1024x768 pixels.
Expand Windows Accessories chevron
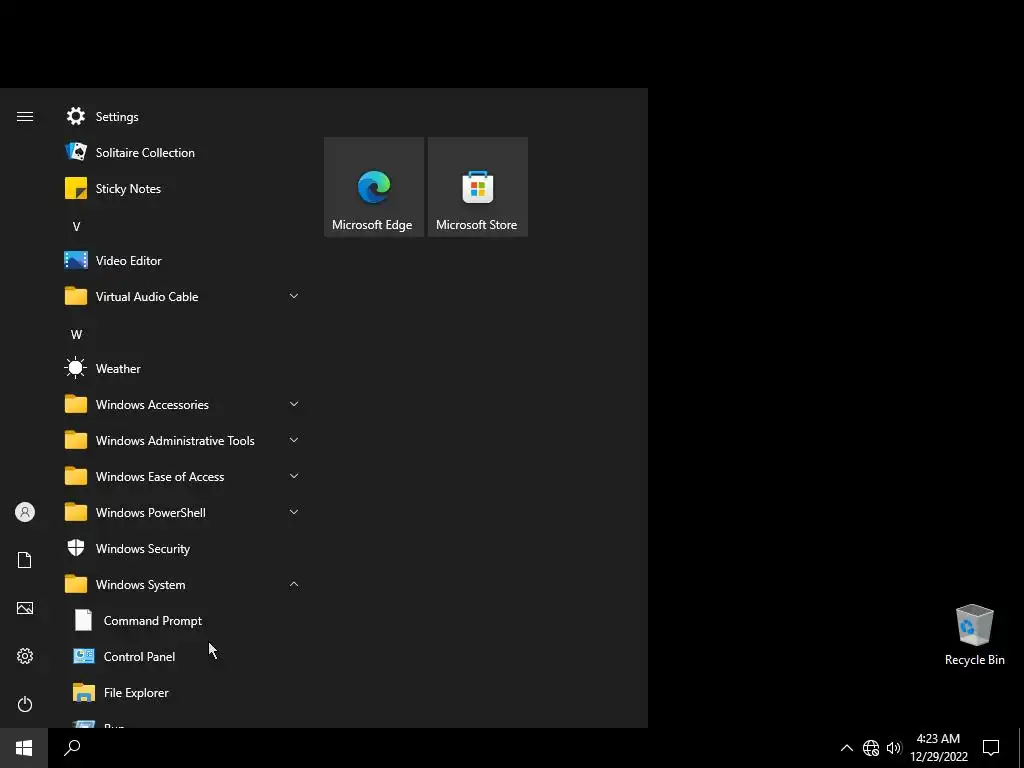294,404
